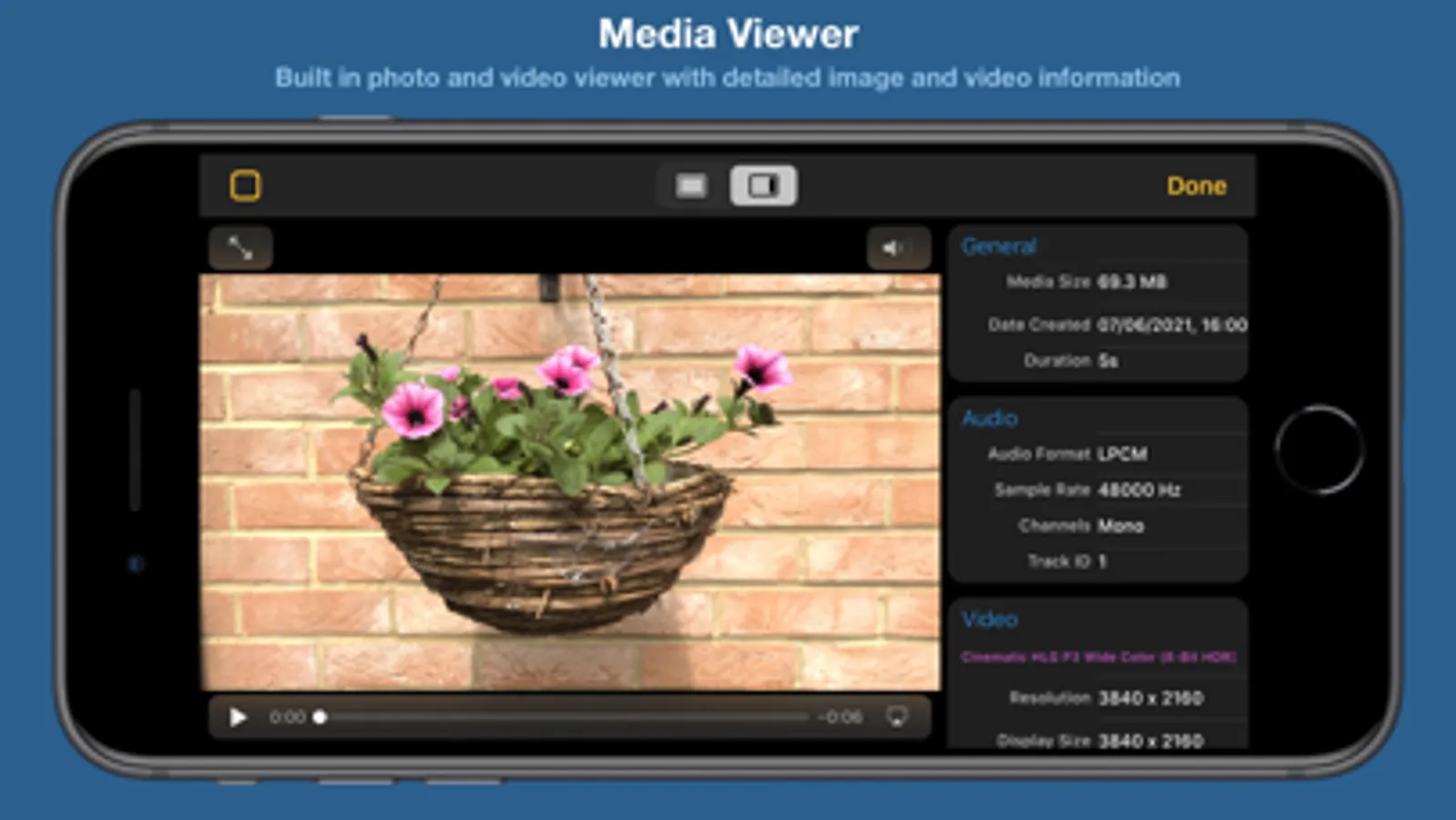This screenshot has height=820, width=1456.
Task: Click the playback scrubber handle
Action: pos(320,718)
